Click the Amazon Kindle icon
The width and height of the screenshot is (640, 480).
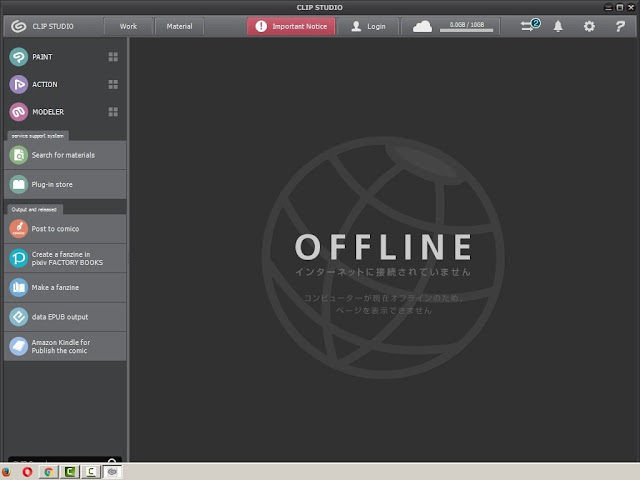pos(18,347)
